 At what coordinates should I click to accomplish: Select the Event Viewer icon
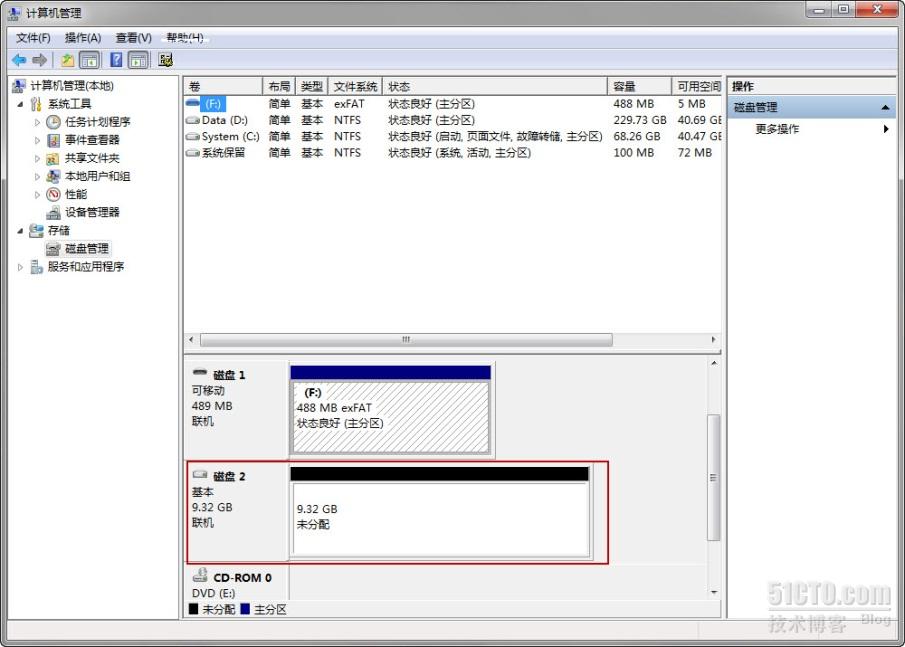(53, 140)
